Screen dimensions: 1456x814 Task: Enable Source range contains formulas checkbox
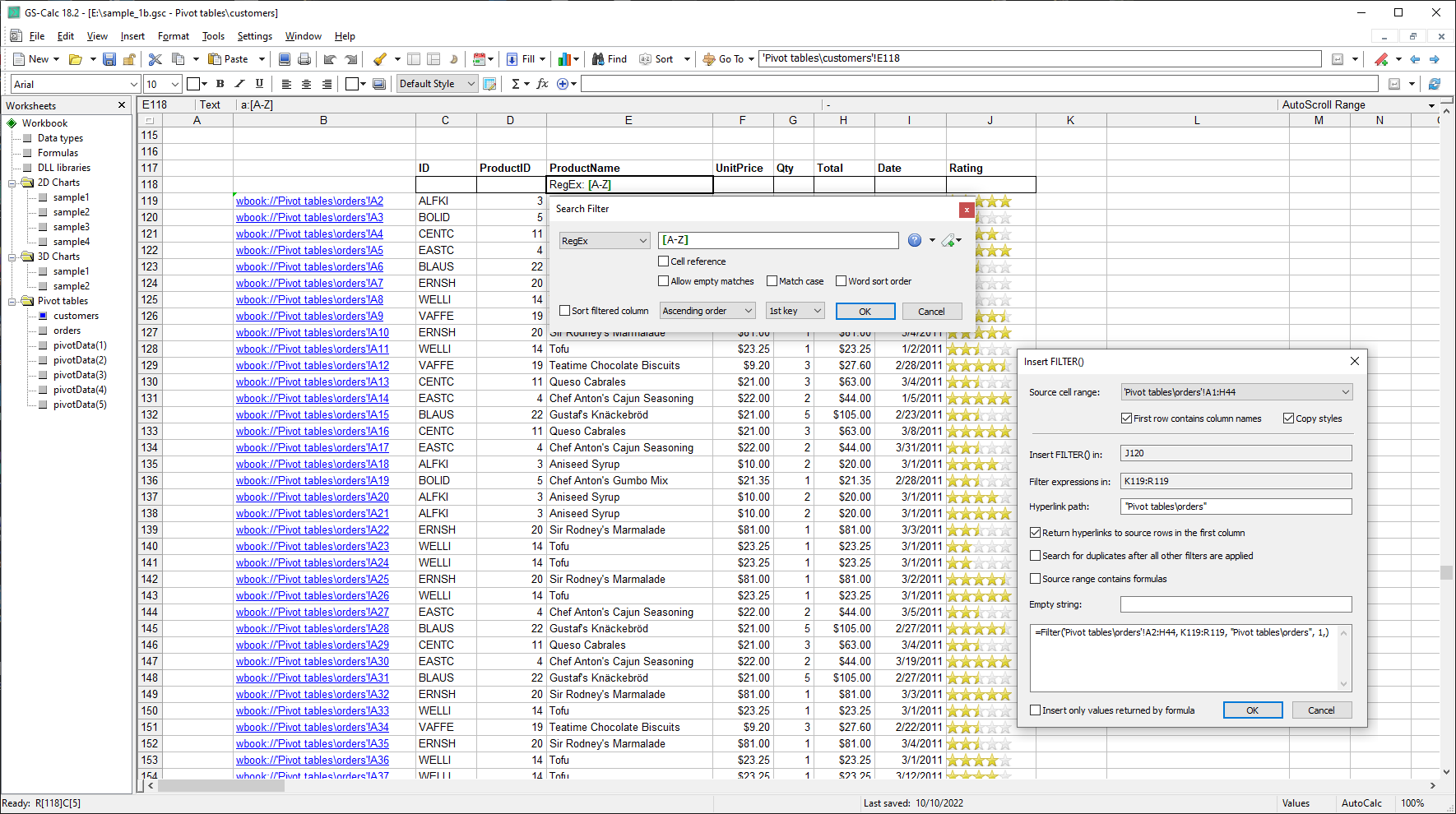[1036, 579]
